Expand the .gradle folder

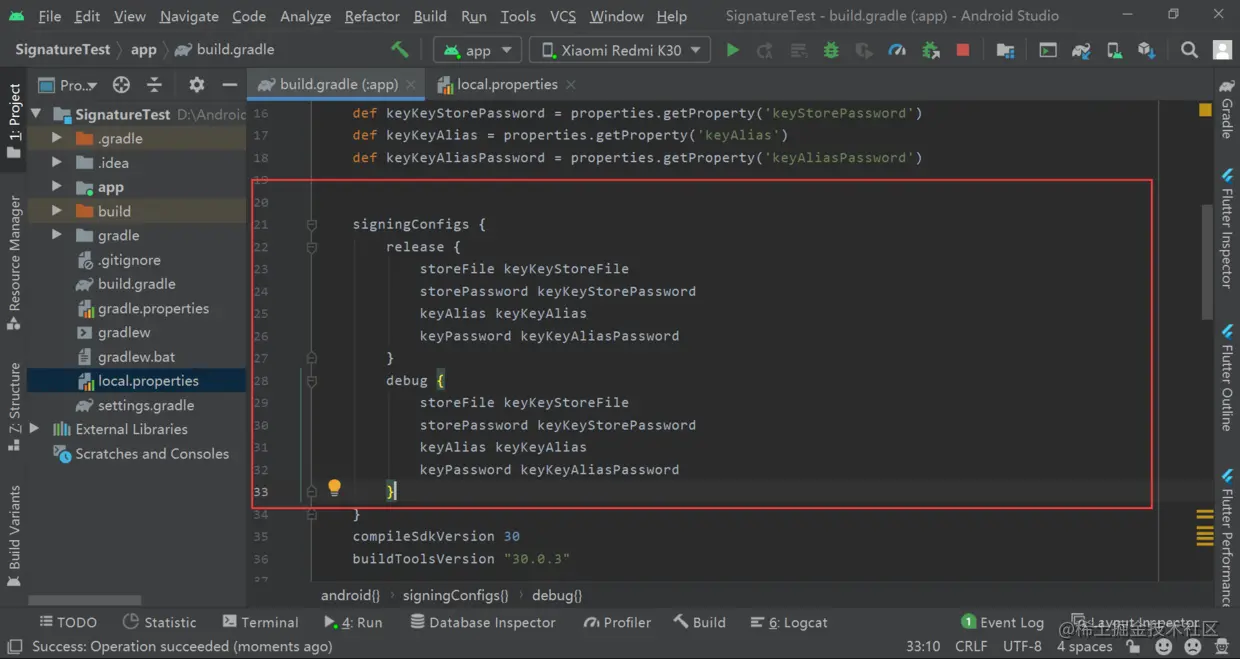[x=57, y=138]
